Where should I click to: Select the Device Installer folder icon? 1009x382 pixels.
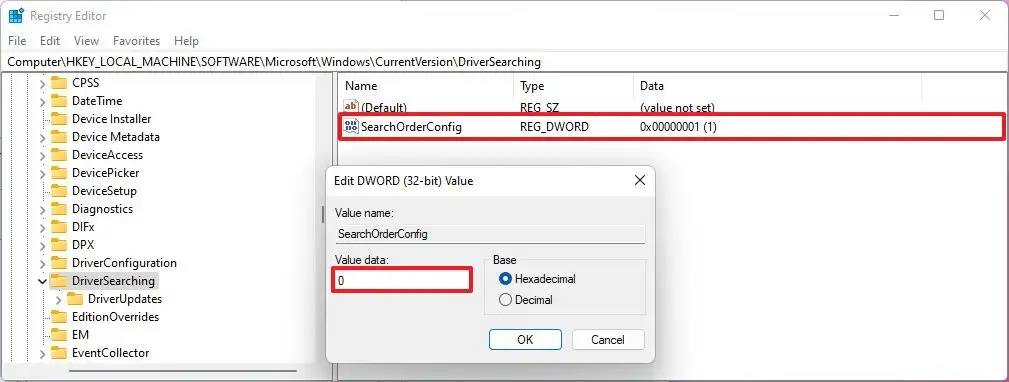pos(59,118)
